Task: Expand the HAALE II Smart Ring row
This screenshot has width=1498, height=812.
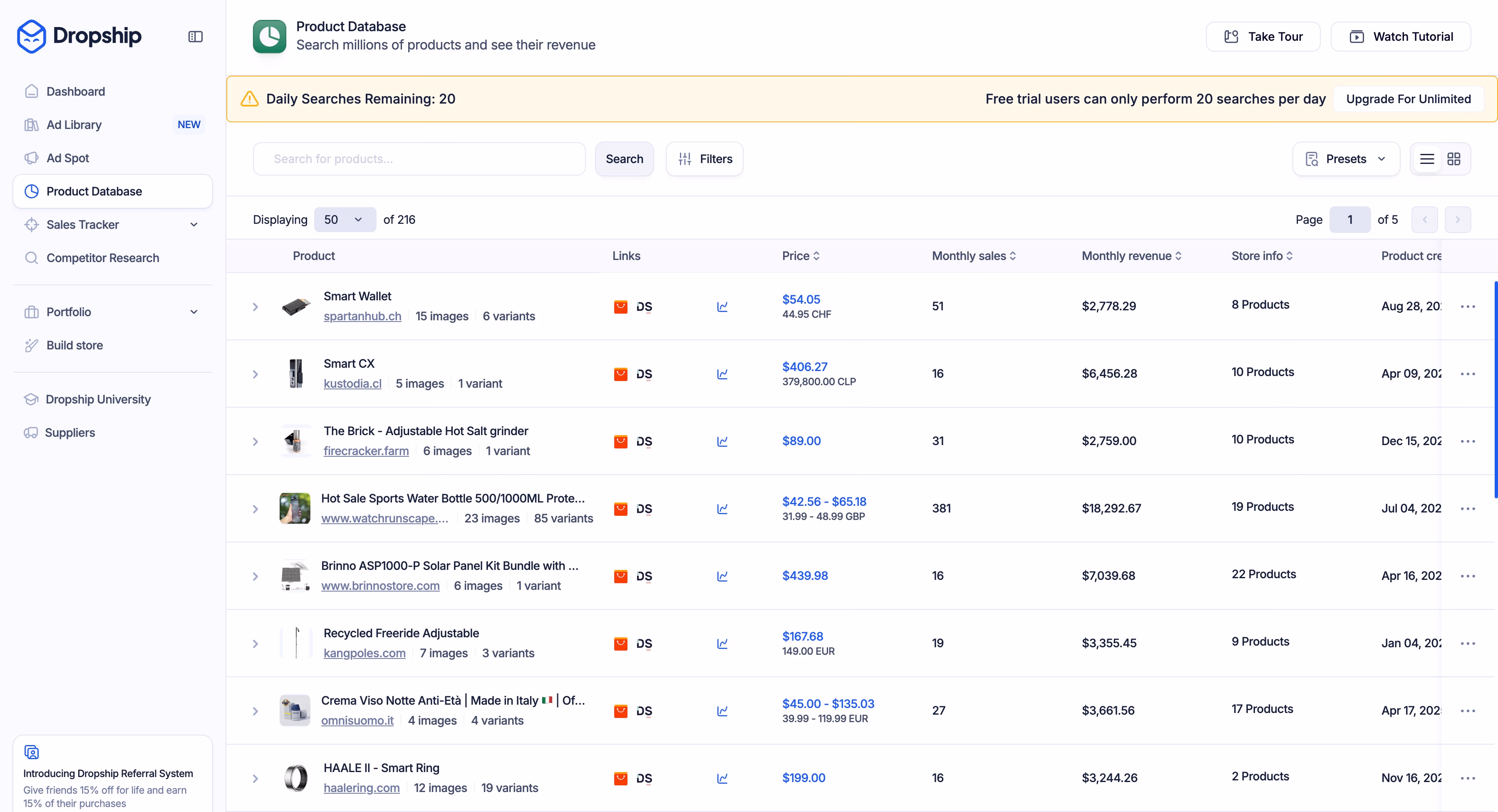Action: pyautogui.click(x=255, y=778)
